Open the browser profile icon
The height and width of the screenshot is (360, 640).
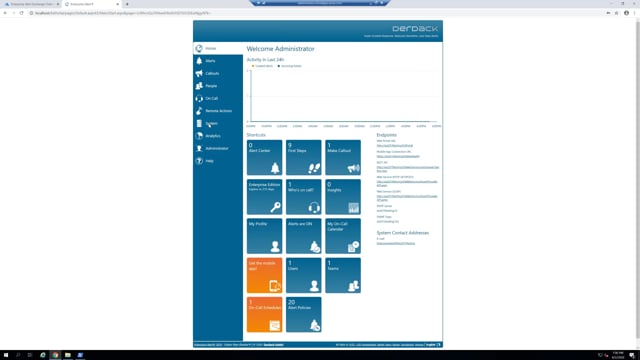point(626,13)
